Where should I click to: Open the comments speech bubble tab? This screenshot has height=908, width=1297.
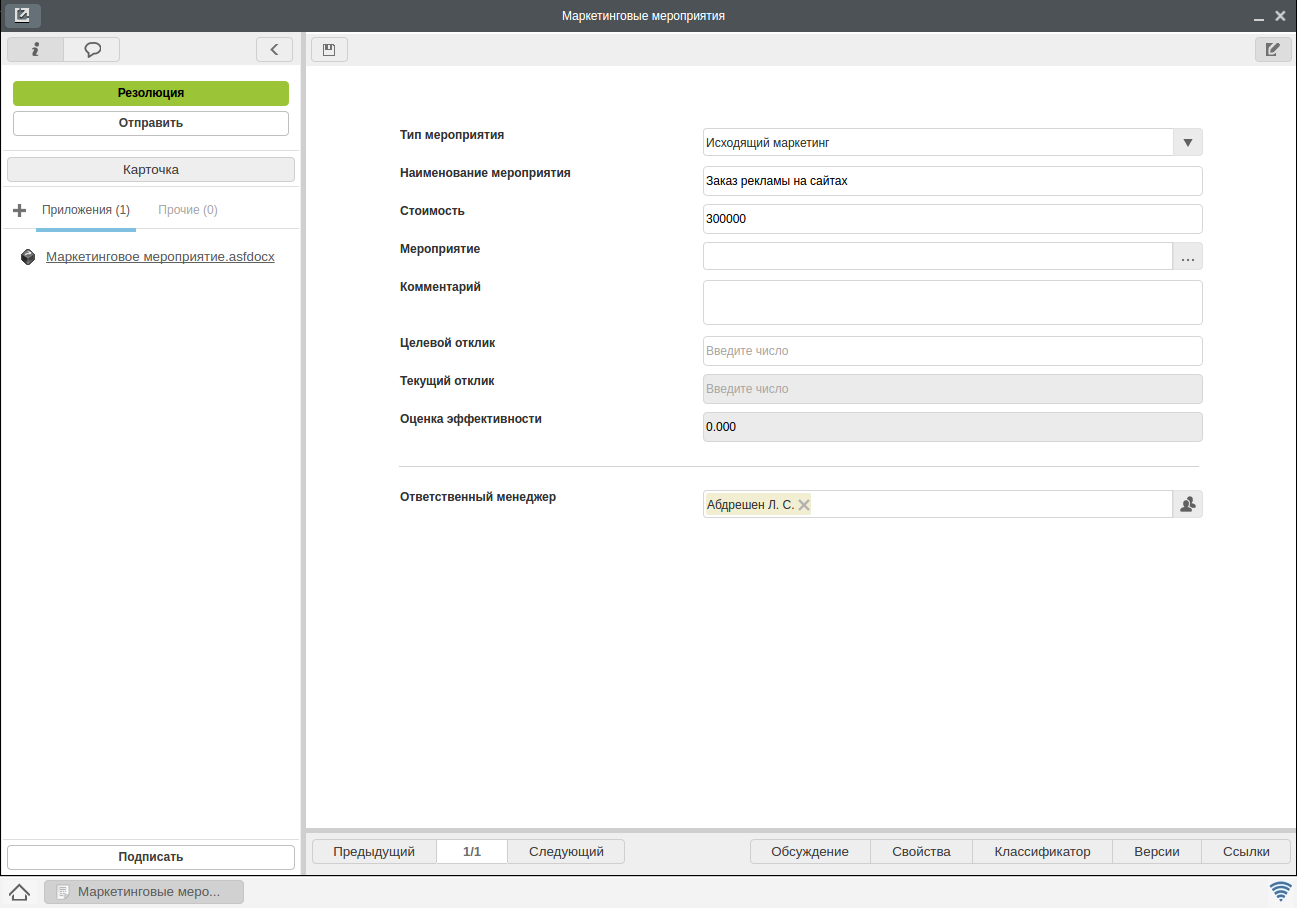point(92,49)
